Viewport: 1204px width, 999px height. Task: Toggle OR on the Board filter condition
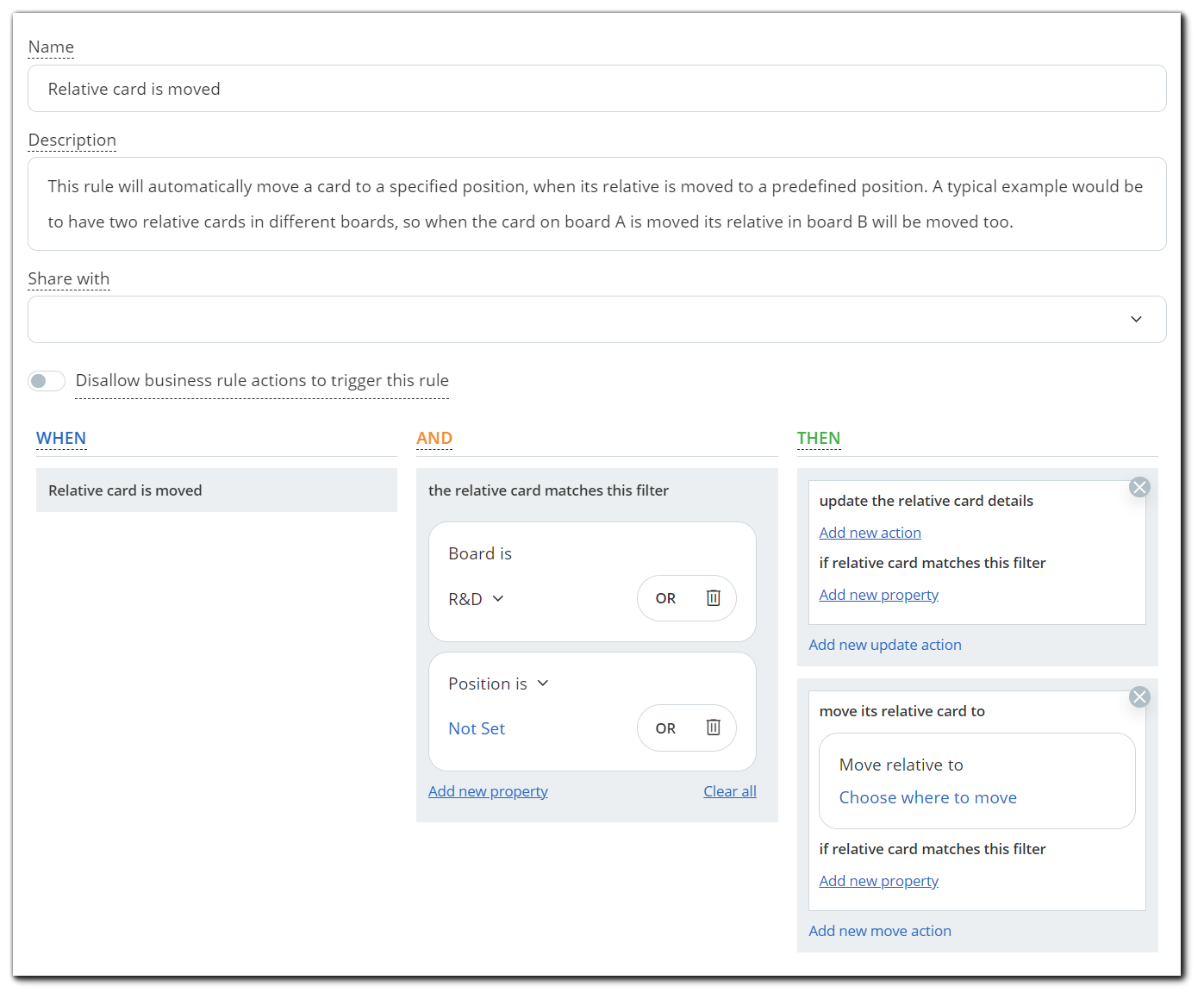pyautogui.click(x=664, y=597)
